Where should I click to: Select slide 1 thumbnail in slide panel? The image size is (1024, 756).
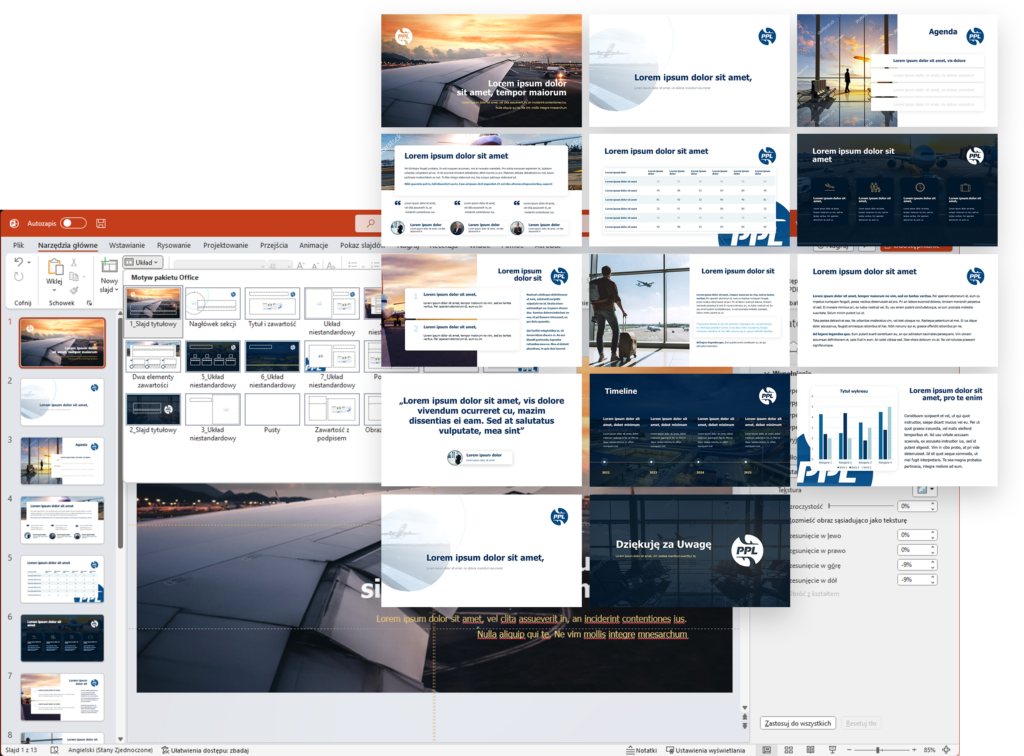click(62, 343)
